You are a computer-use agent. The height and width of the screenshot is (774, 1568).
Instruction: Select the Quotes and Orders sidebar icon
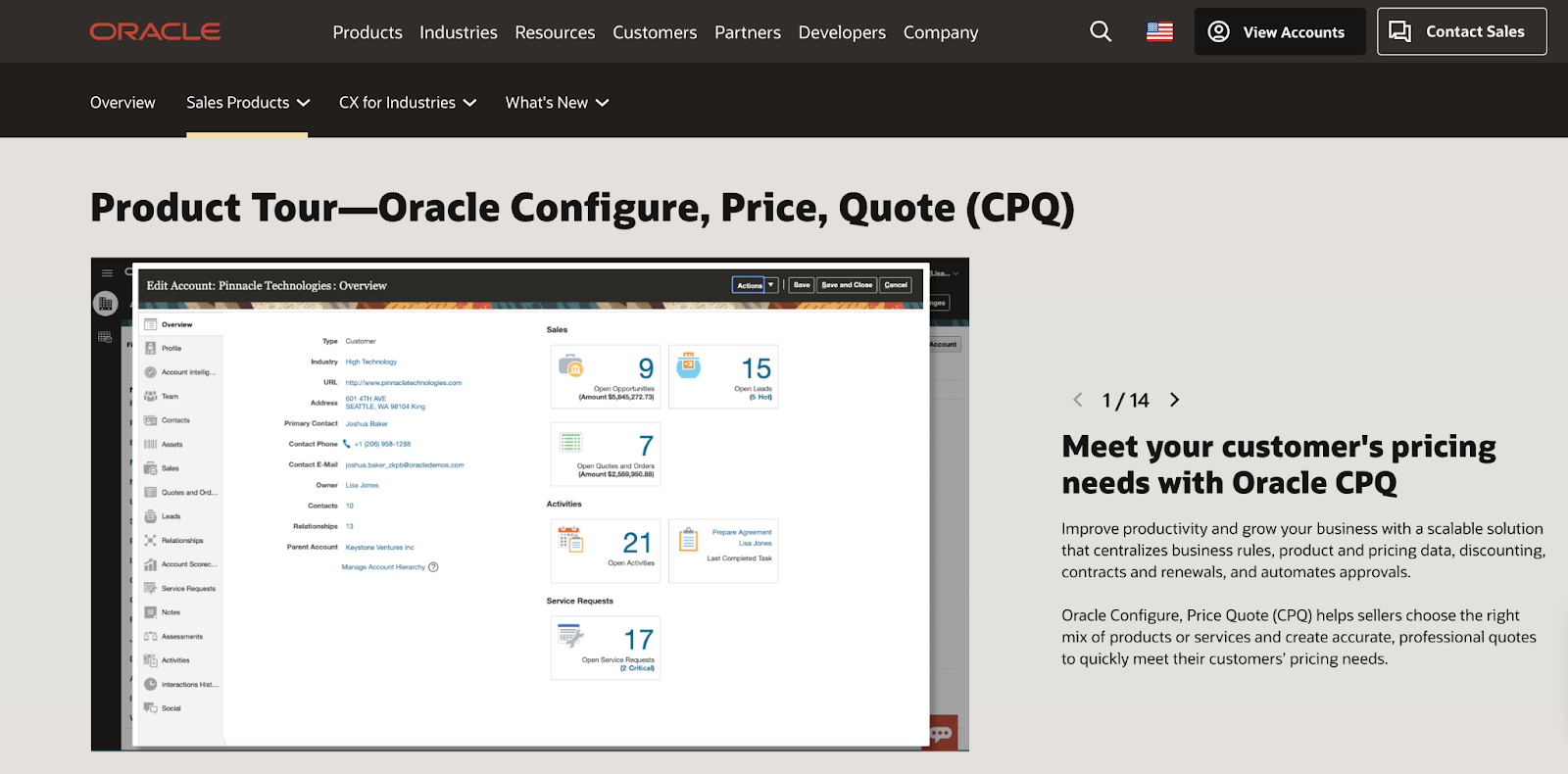point(151,492)
